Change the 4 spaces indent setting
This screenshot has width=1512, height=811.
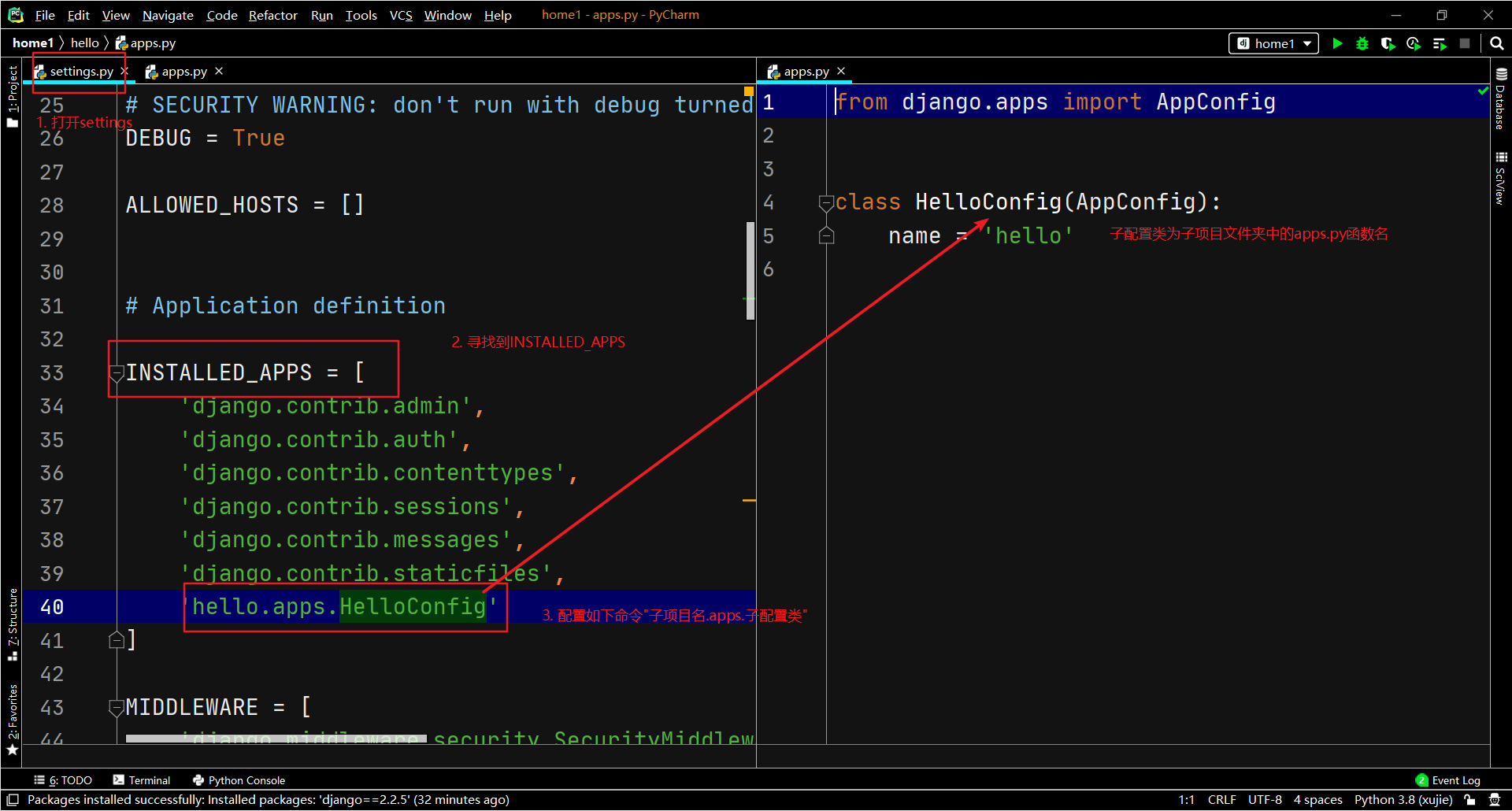pos(1317,800)
